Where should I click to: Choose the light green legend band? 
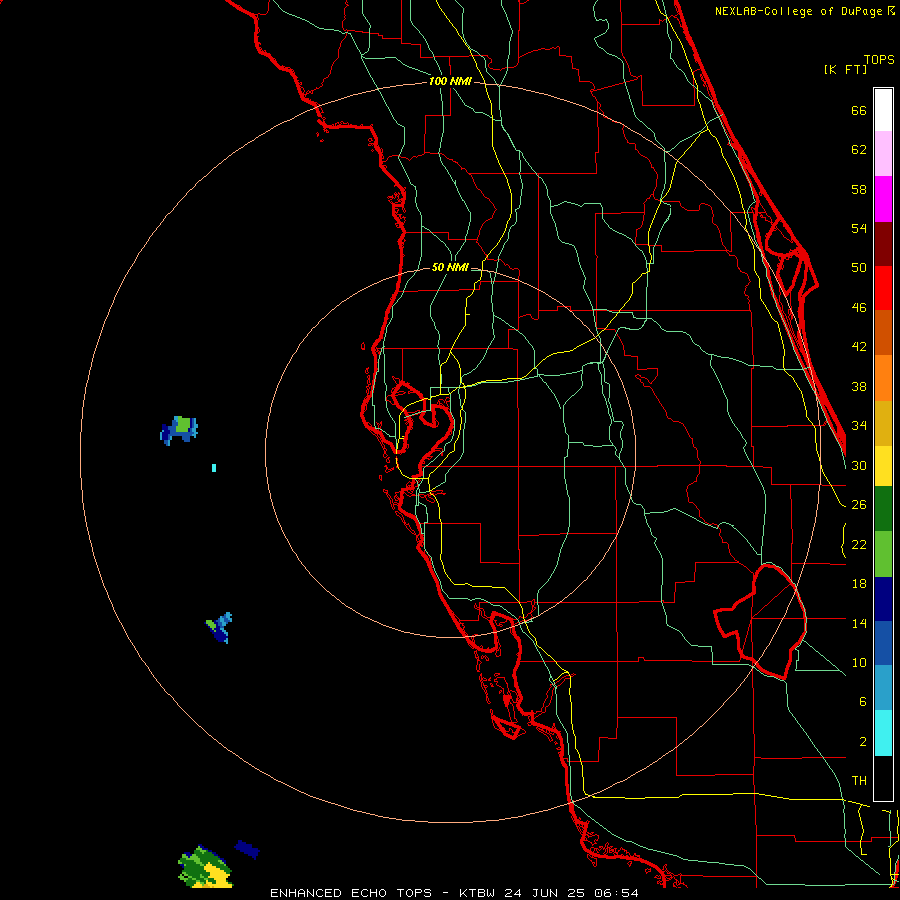(x=883, y=554)
